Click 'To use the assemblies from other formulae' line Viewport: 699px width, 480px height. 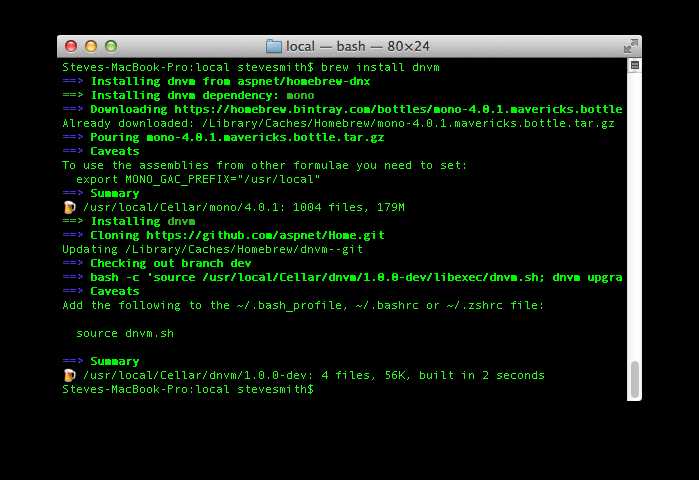tap(264, 165)
